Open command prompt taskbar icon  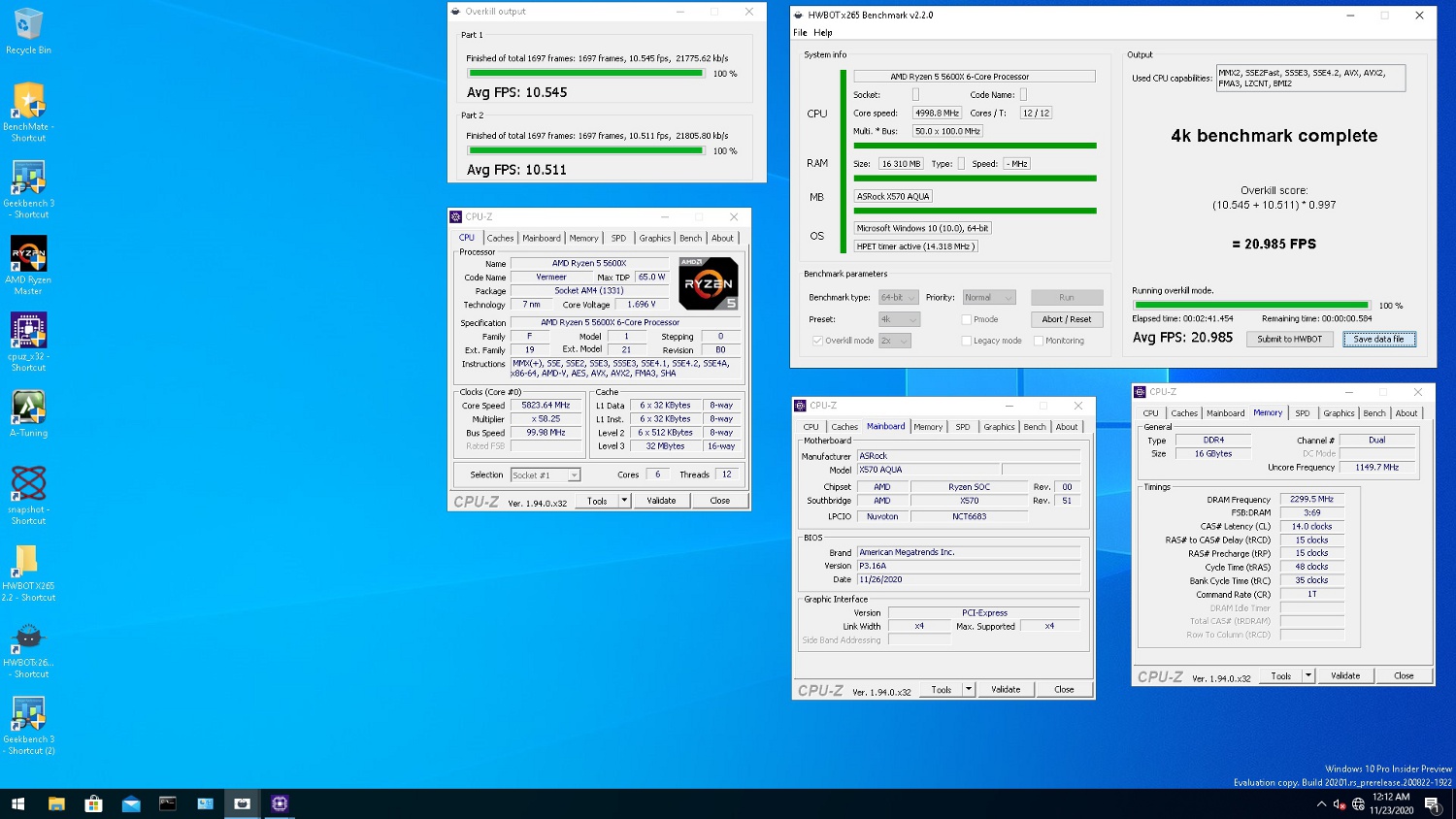[x=168, y=803]
